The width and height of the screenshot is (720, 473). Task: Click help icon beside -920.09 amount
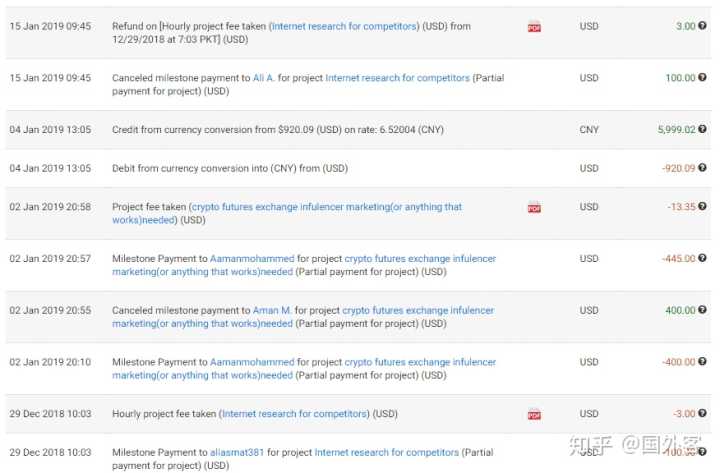coord(702,168)
